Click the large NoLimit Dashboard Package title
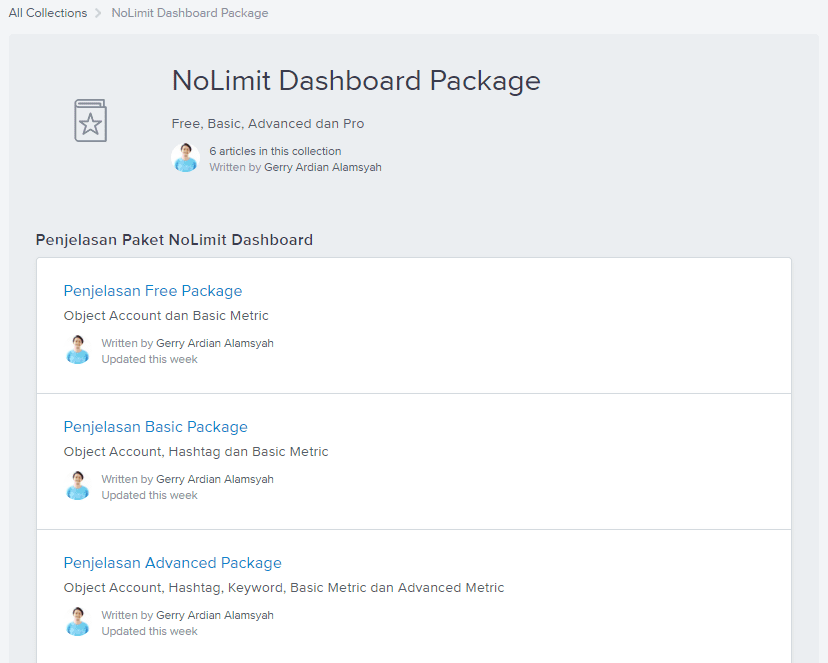Screen dimensions: 828x663 pos(356,81)
